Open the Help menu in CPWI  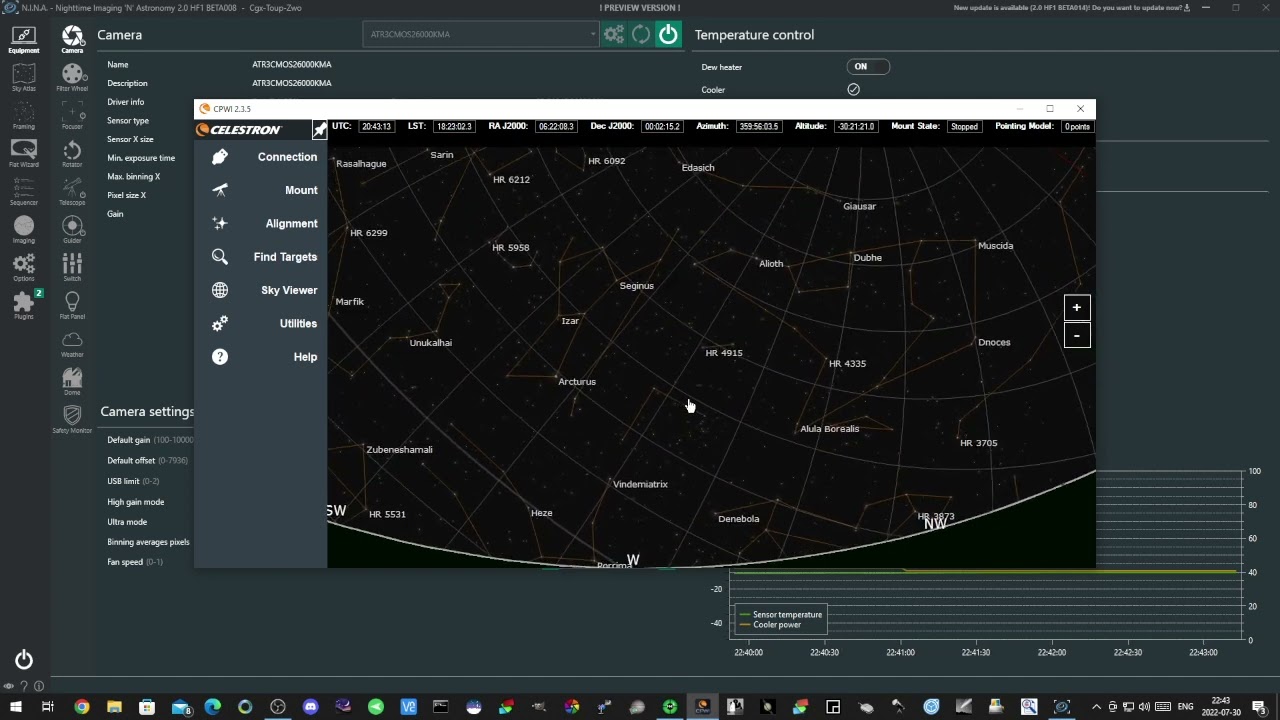click(x=263, y=357)
